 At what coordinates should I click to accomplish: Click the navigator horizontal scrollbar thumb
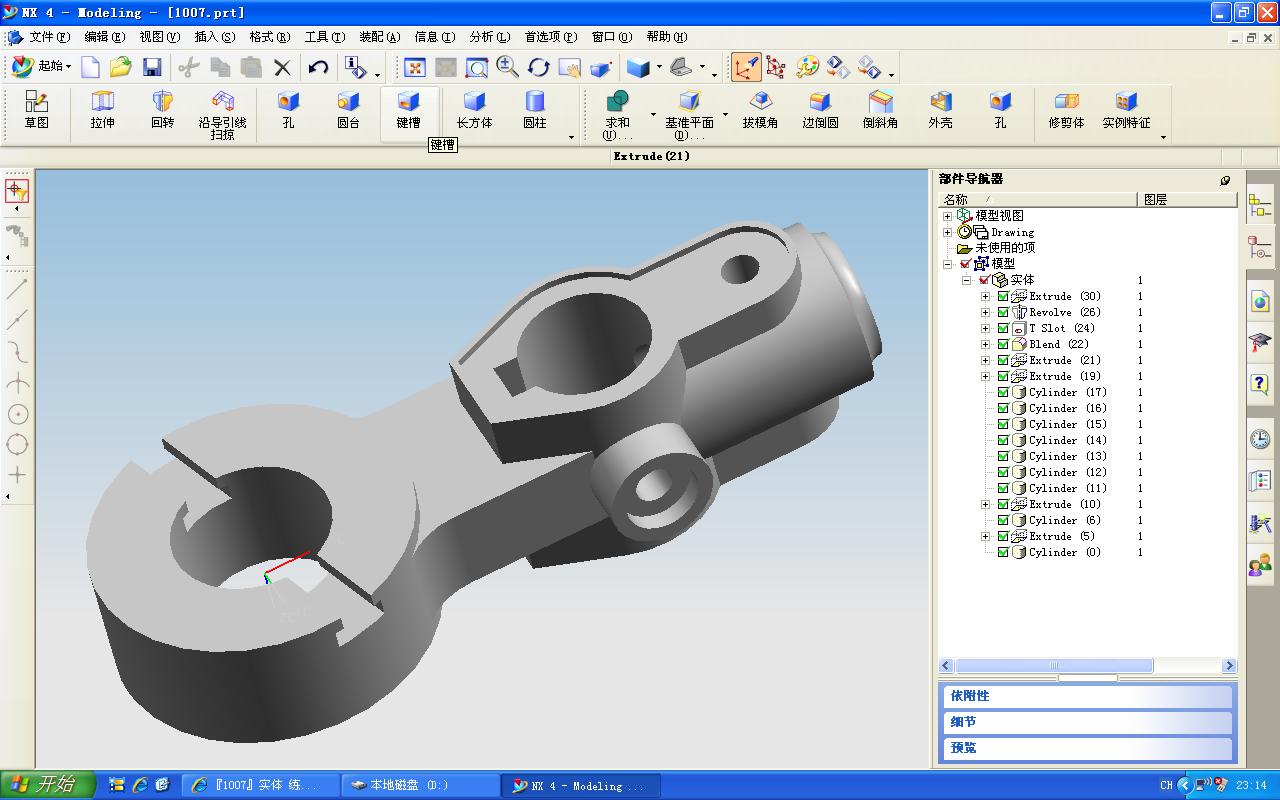click(1054, 666)
